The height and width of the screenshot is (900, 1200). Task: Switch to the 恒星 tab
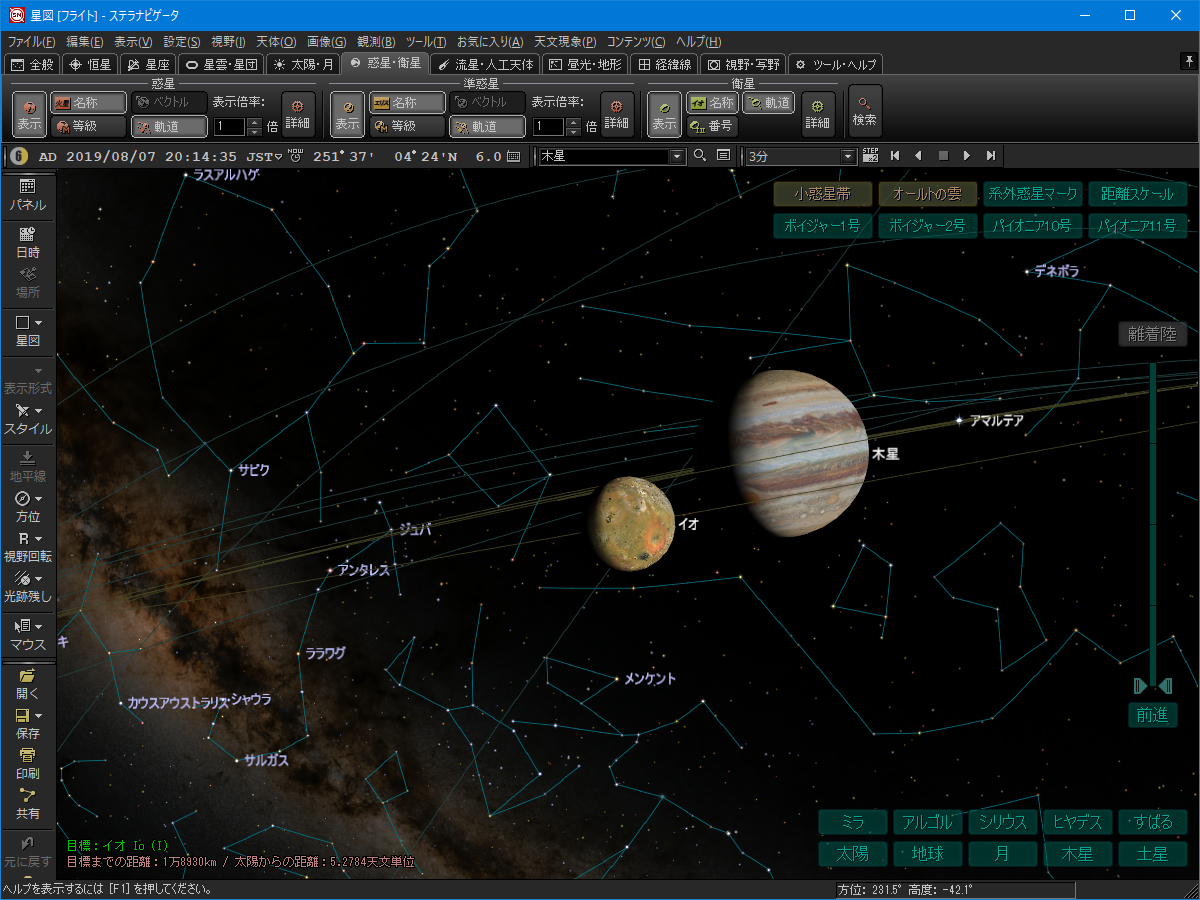90,64
